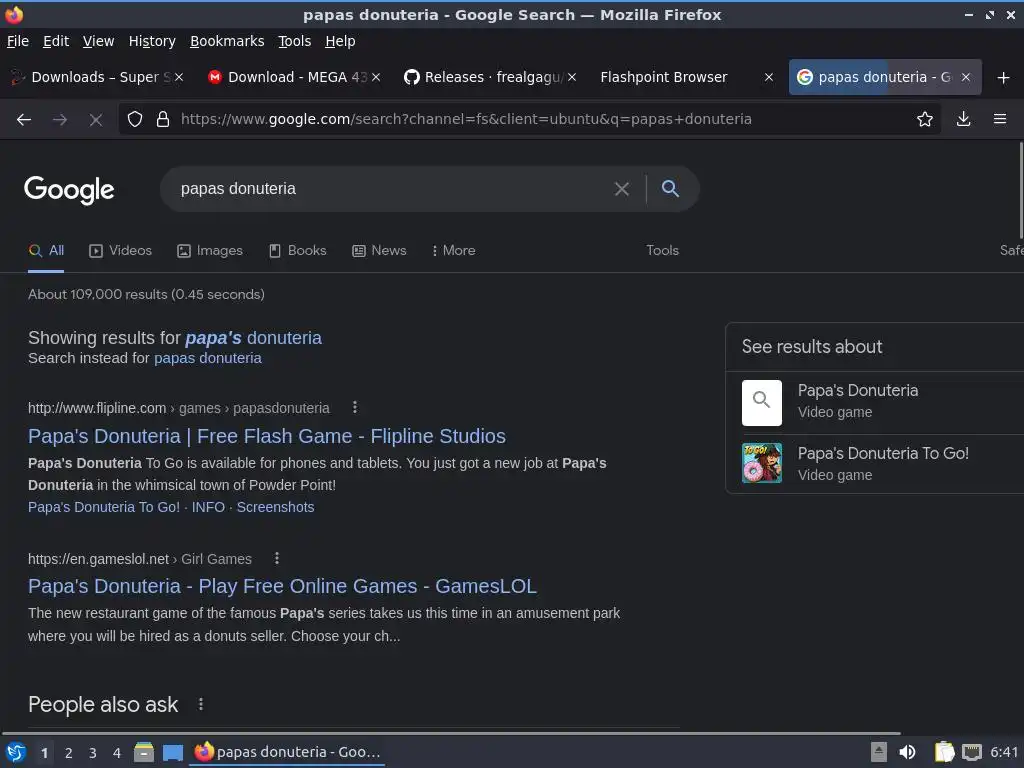Open a new tab with plus button
Viewport: 1024px width, 768px height.
[x=1004, y=78]
